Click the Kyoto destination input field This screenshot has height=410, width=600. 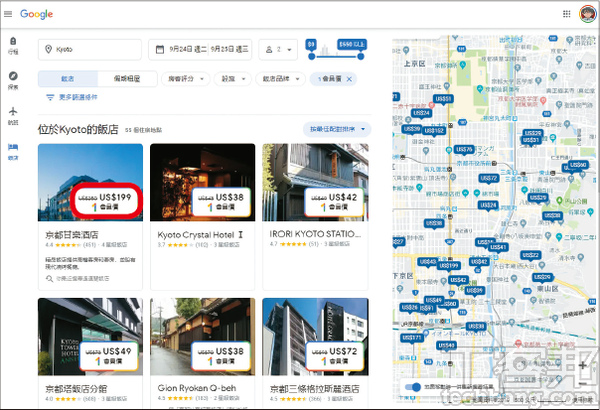point(90,49)
